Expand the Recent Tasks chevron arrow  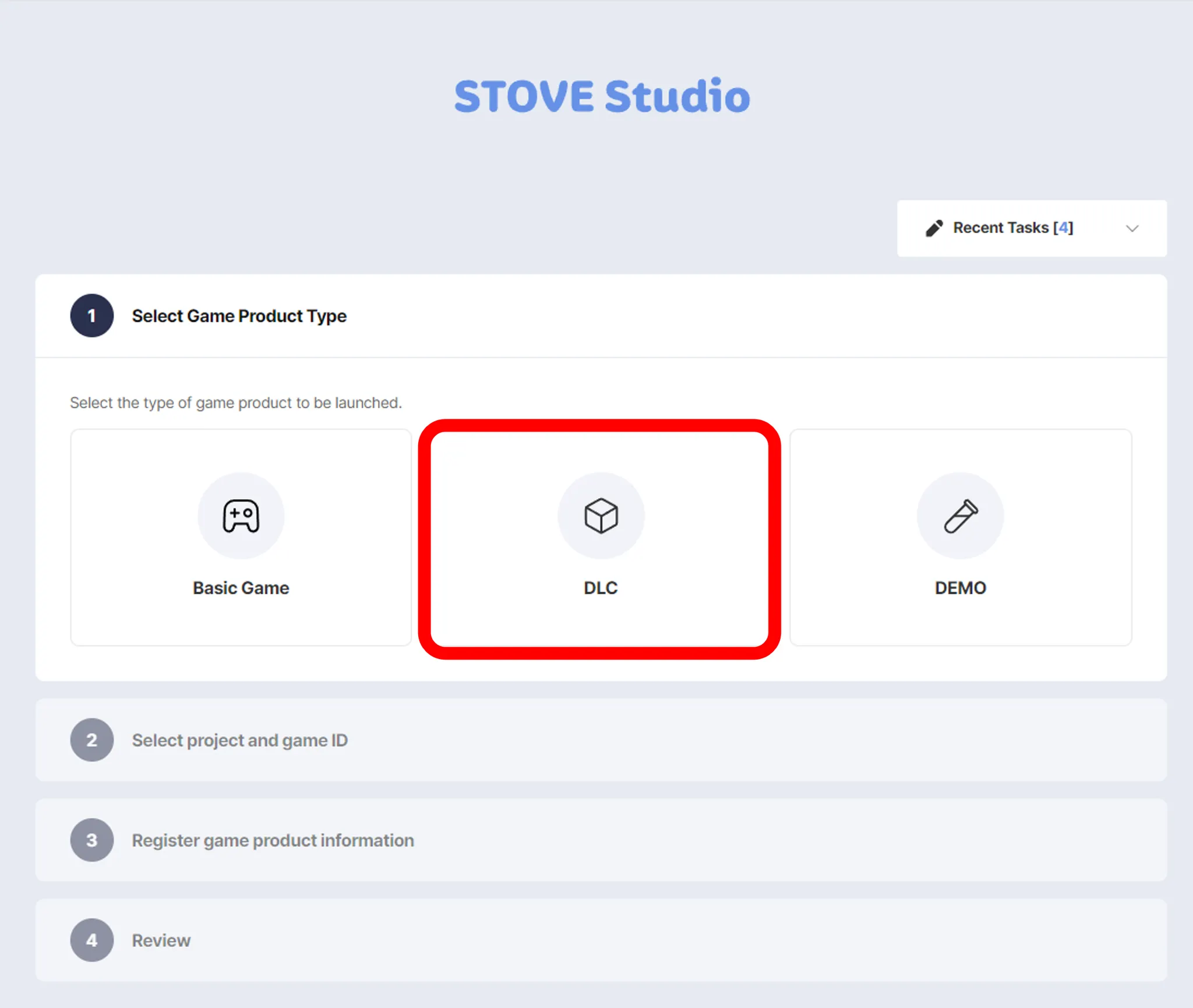[x=1132, y=228]
